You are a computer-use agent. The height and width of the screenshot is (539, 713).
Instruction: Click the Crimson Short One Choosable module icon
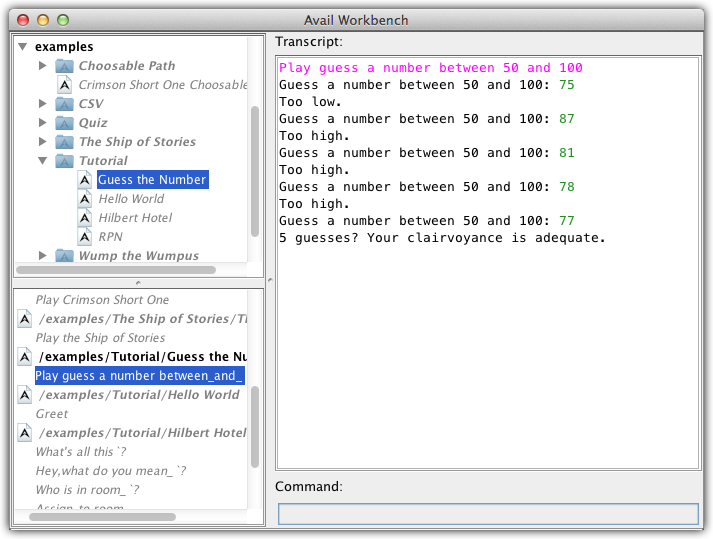point(65,85)
